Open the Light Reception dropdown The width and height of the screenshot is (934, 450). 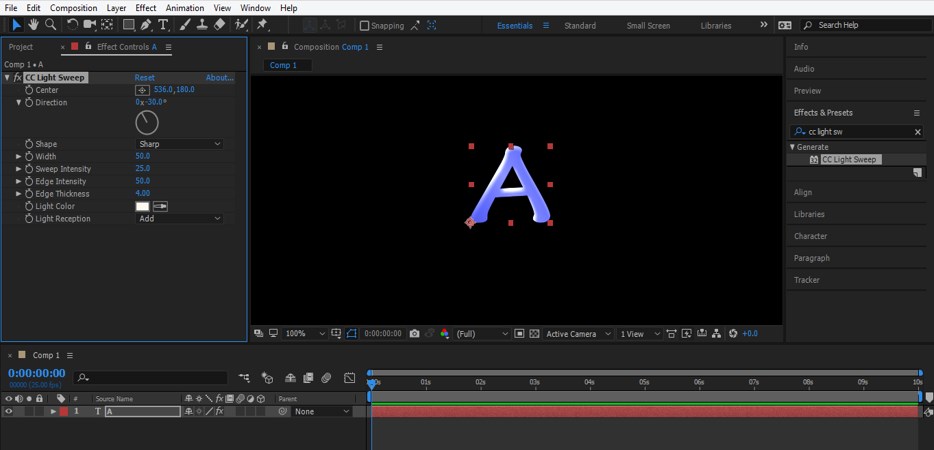pos(179,219)
